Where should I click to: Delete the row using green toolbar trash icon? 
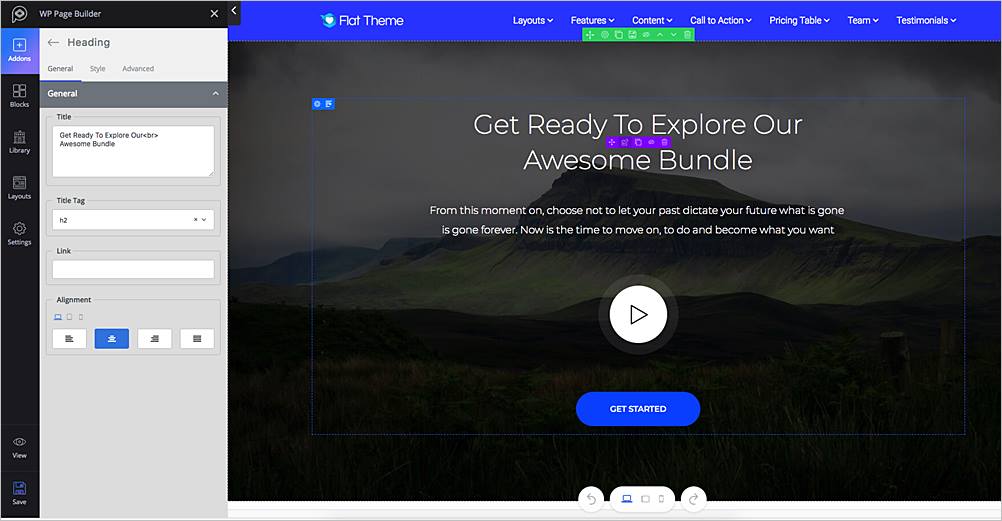click(x=687, y=35)
